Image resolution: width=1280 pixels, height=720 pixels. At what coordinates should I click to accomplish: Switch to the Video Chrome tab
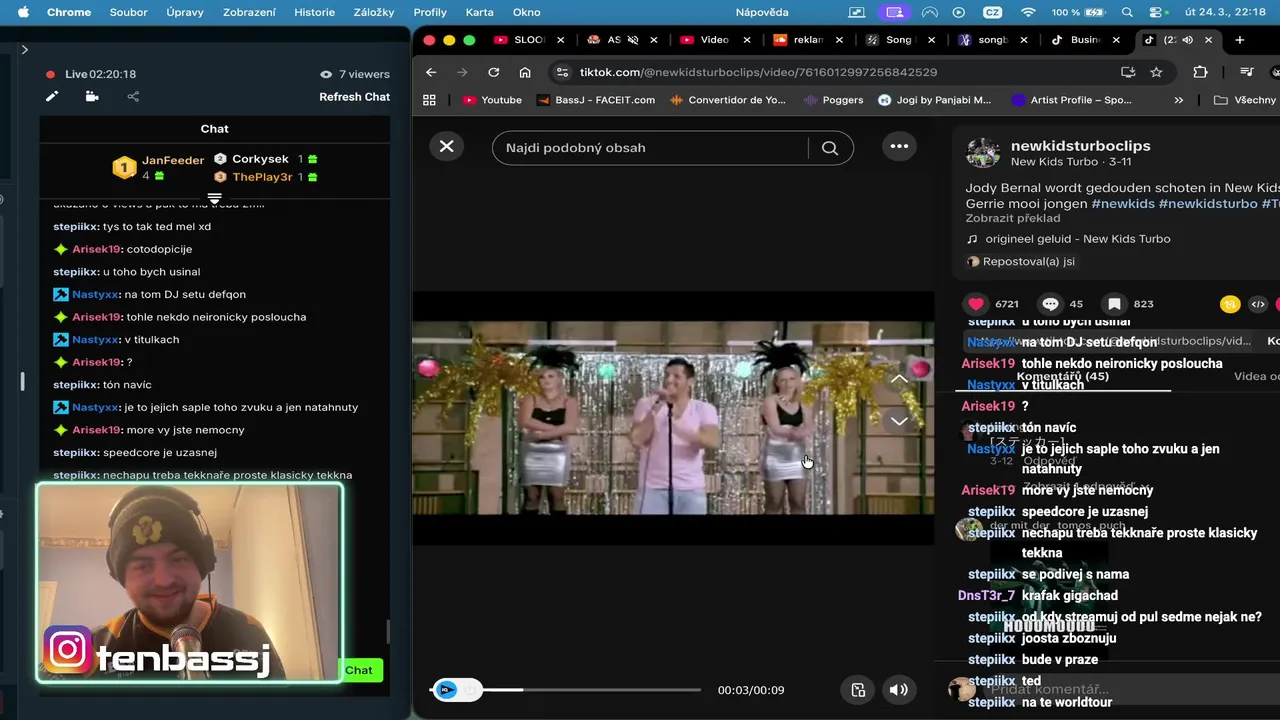coord(715,40)
